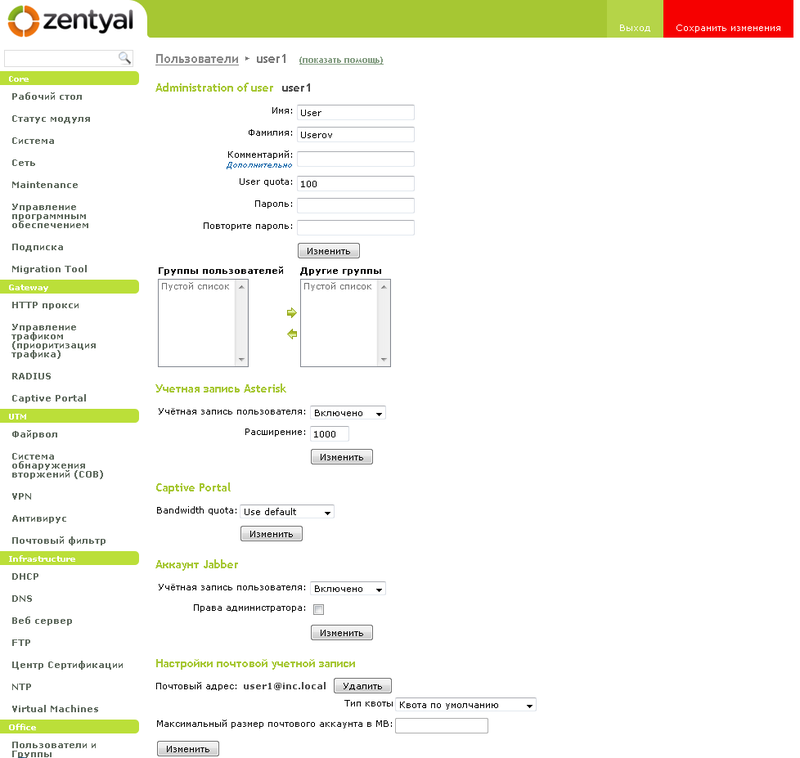
Task: Open the Bandwidth quota dropdown
Action: [x=287, y=512]
